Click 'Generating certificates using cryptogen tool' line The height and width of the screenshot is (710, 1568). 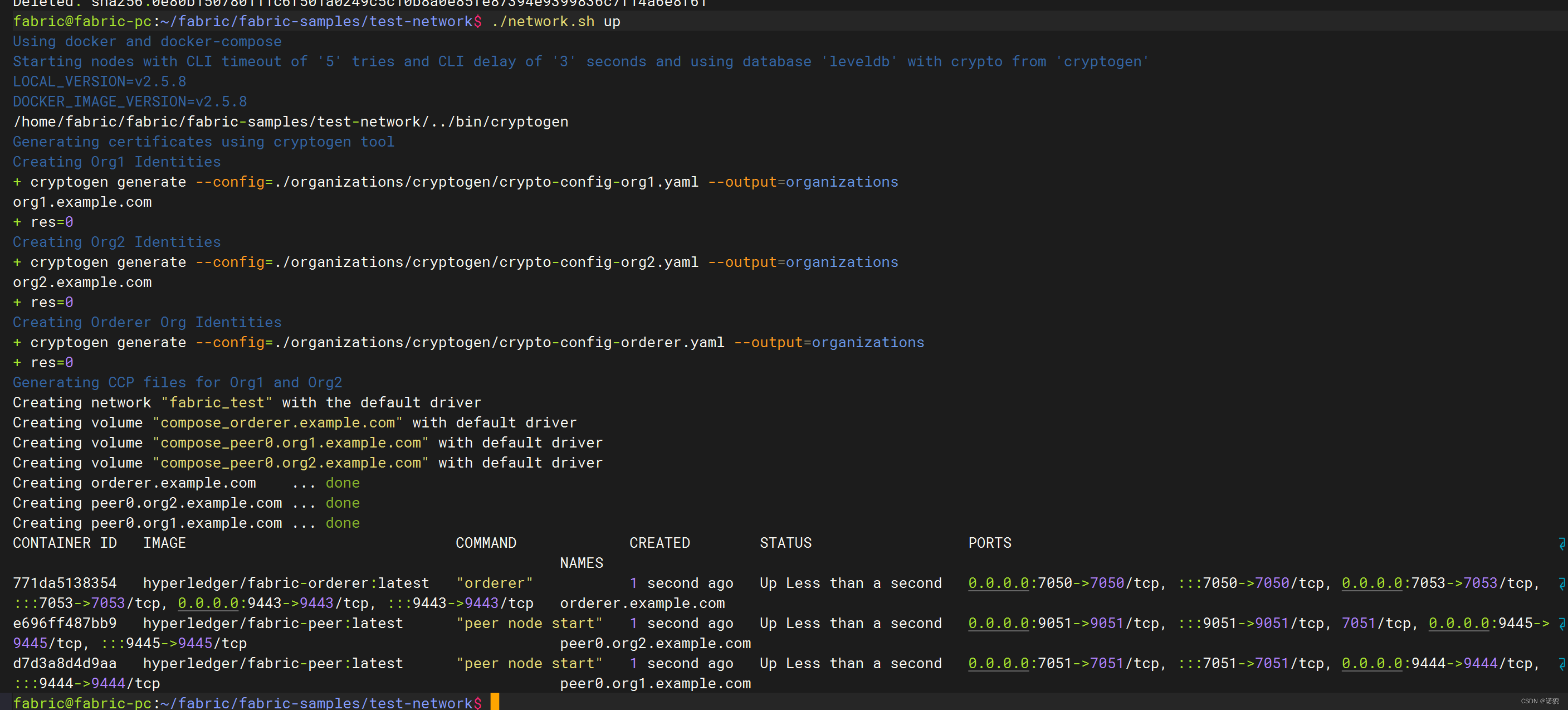[204, 142]
